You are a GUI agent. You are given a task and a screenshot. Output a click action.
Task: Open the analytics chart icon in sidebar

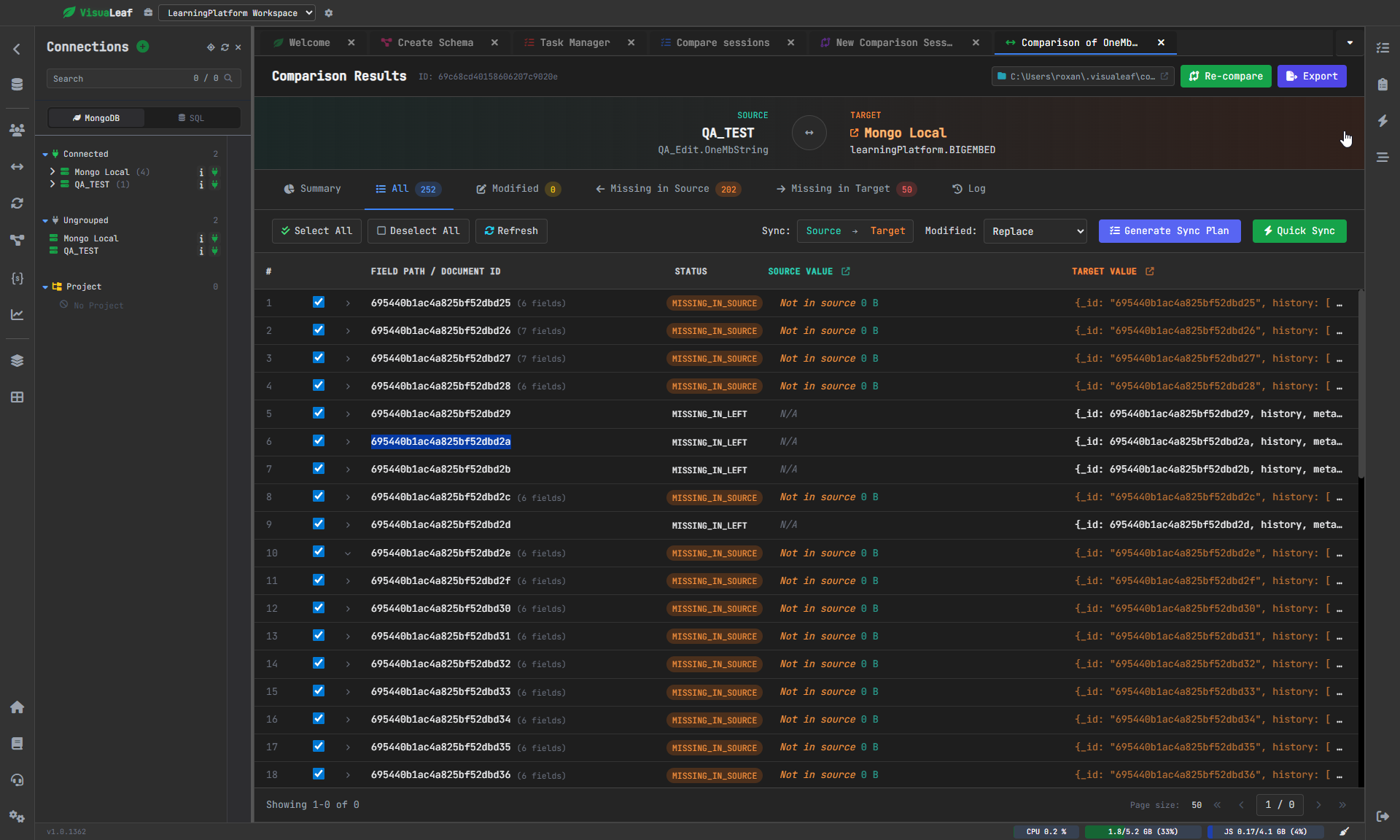(17, 314)
